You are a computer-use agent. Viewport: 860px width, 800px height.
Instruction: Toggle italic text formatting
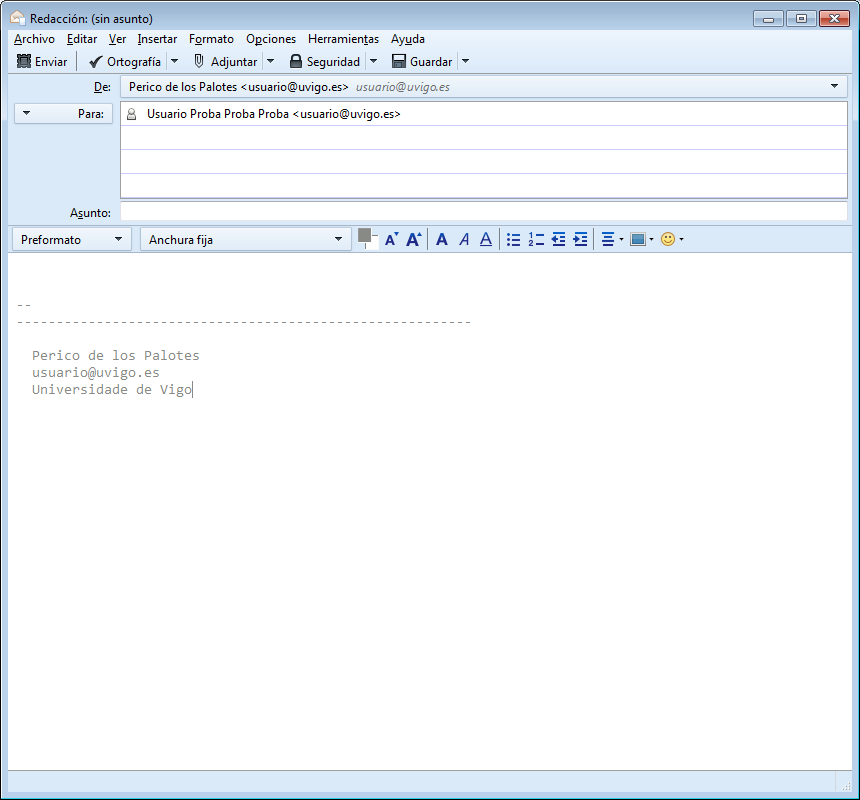(464, 240)
